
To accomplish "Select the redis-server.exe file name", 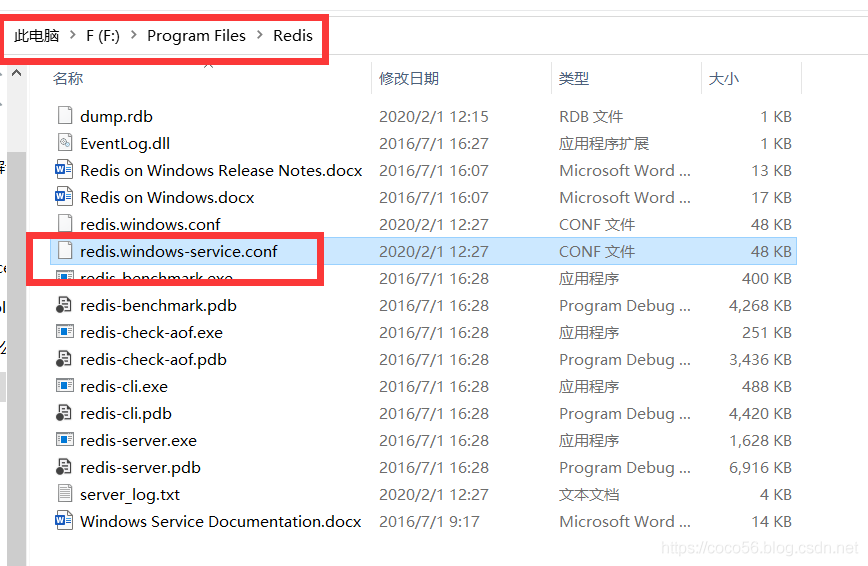I will (138, 440).
